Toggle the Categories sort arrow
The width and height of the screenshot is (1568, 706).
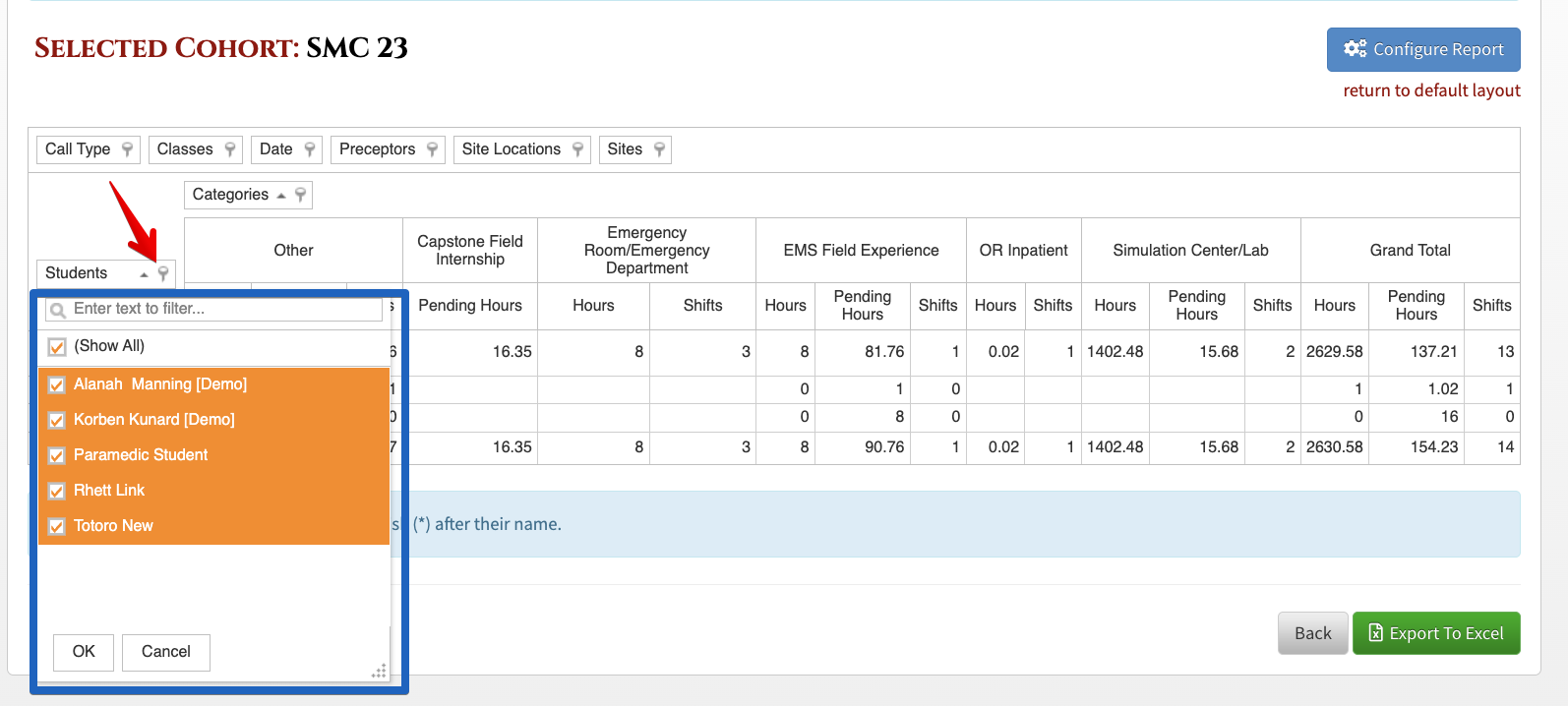[281, 196]
